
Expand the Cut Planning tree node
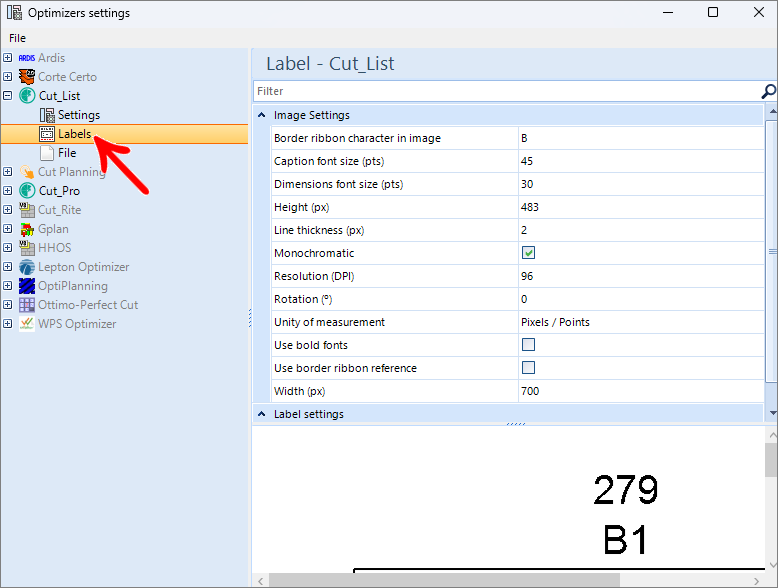click(7, 172)
